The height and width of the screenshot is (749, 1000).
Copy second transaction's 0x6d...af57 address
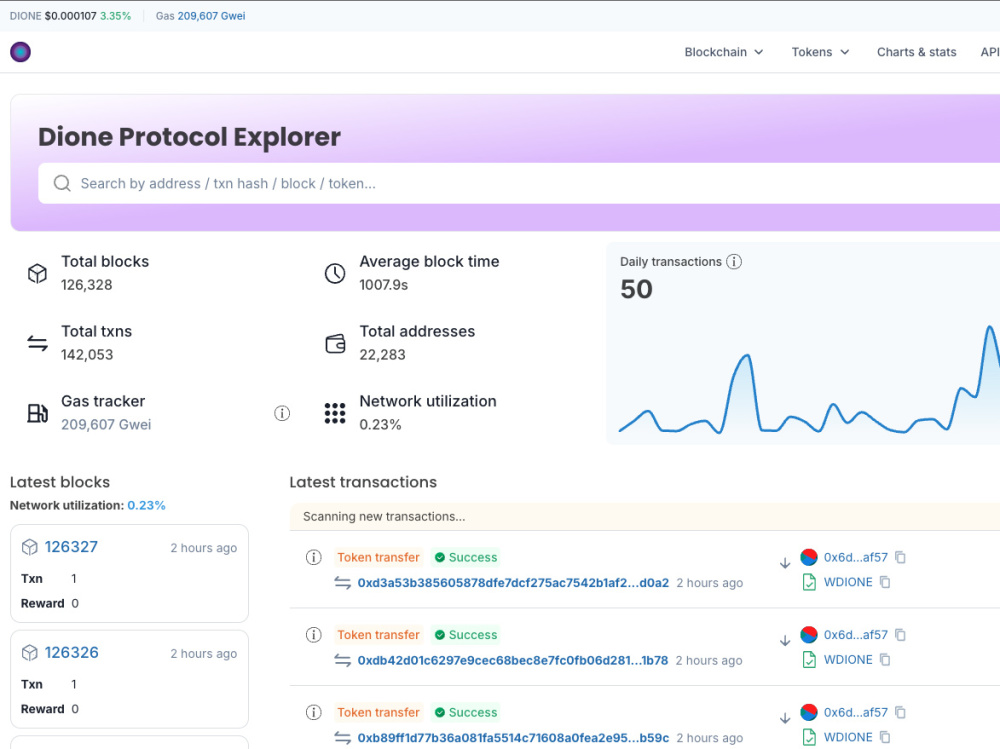(x=901, y=635)
